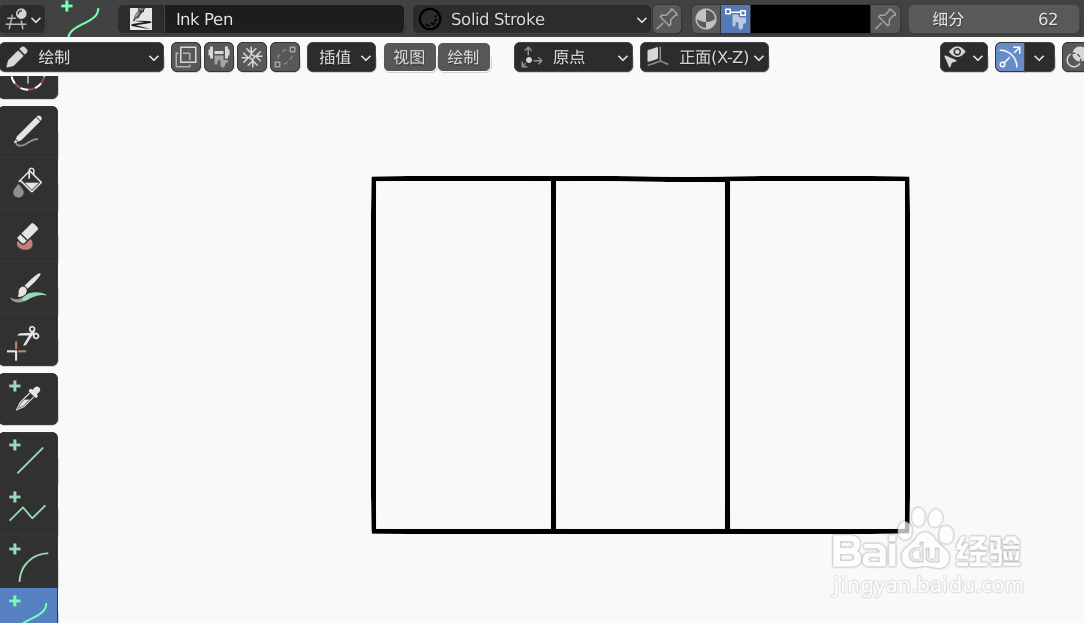Switch to vertex color mode icon
This screenshot has height=623, width=1084.
coord(736,19)
